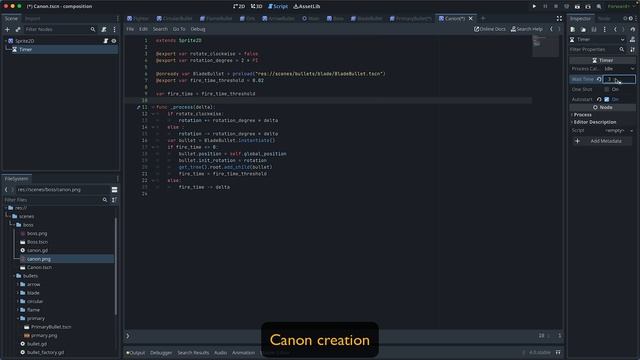
Task: Open the File menu in the script editor
Action: point(130,29)
